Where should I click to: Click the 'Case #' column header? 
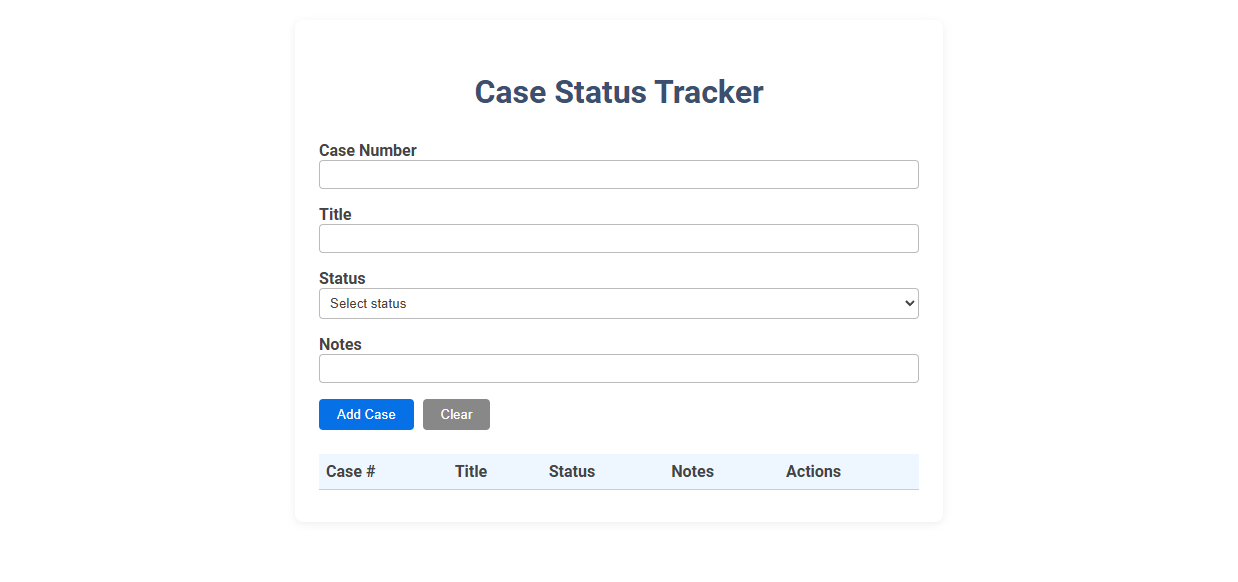(350, 471)
